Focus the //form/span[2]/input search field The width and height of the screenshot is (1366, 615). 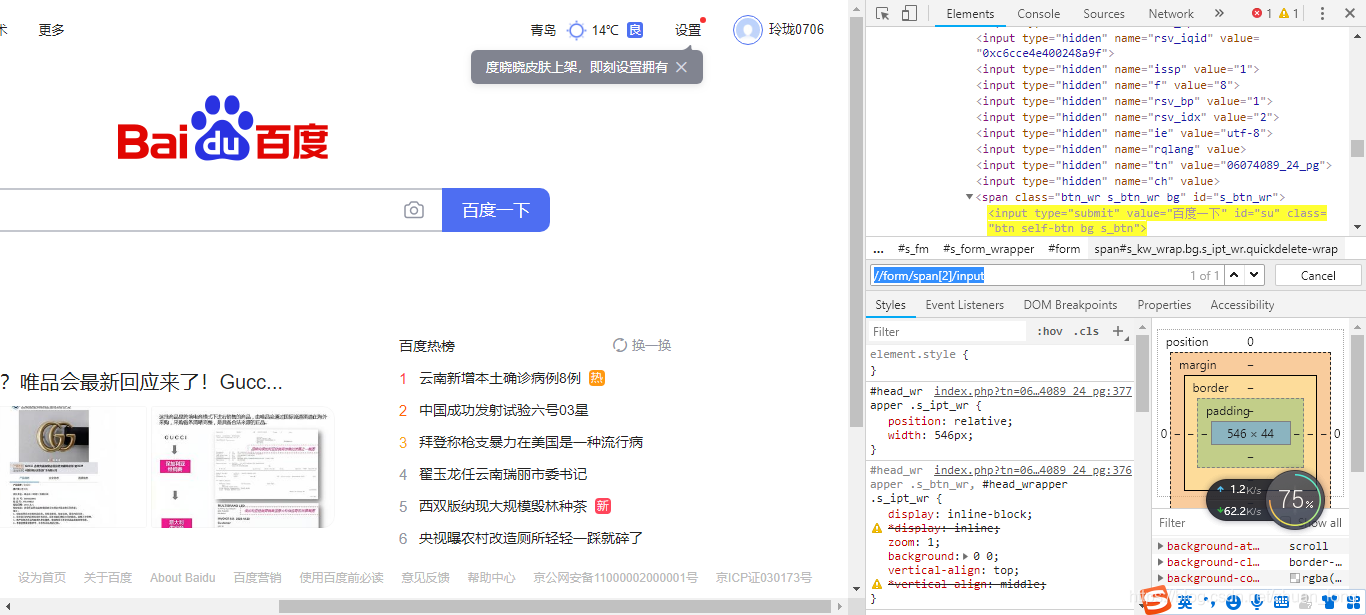point(1045,275)
